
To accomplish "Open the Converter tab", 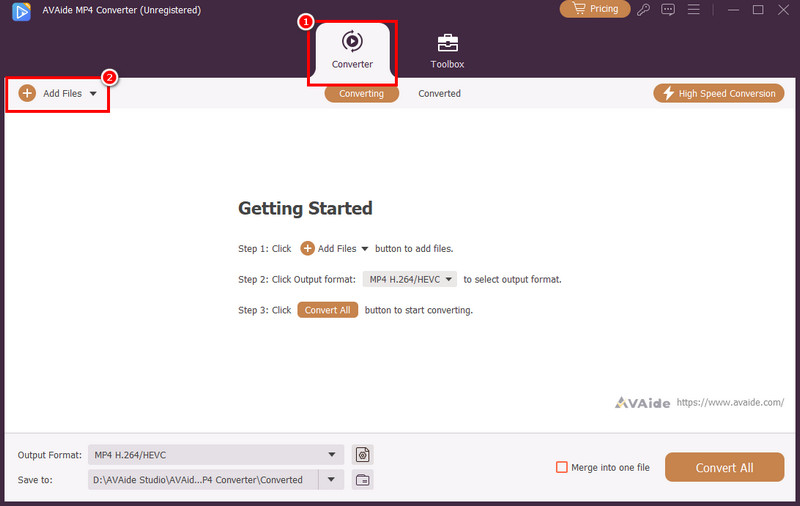I will pyautogui.click(x=352, y=50).
